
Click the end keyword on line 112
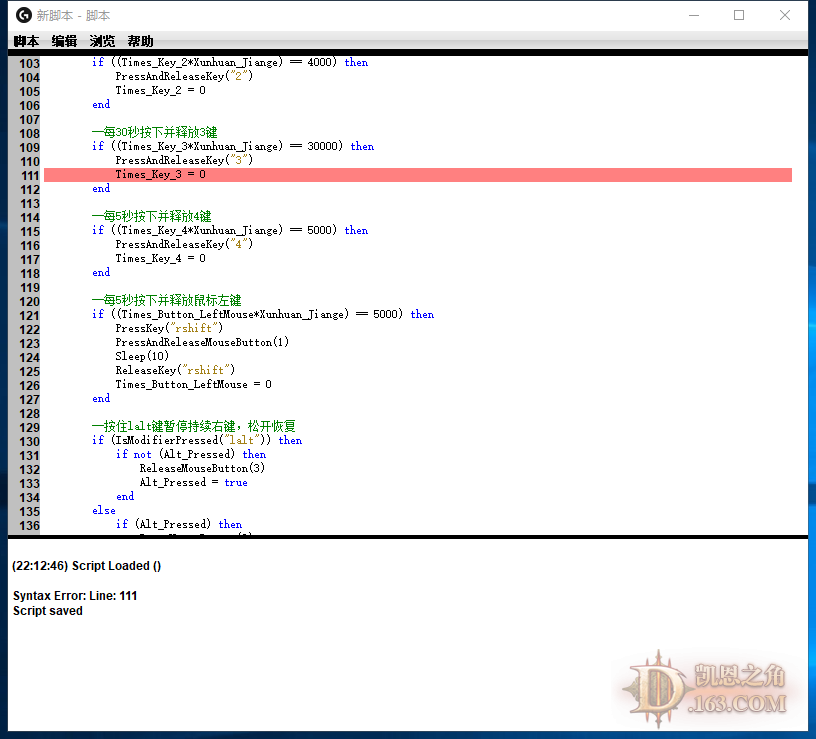pos(101,188)
